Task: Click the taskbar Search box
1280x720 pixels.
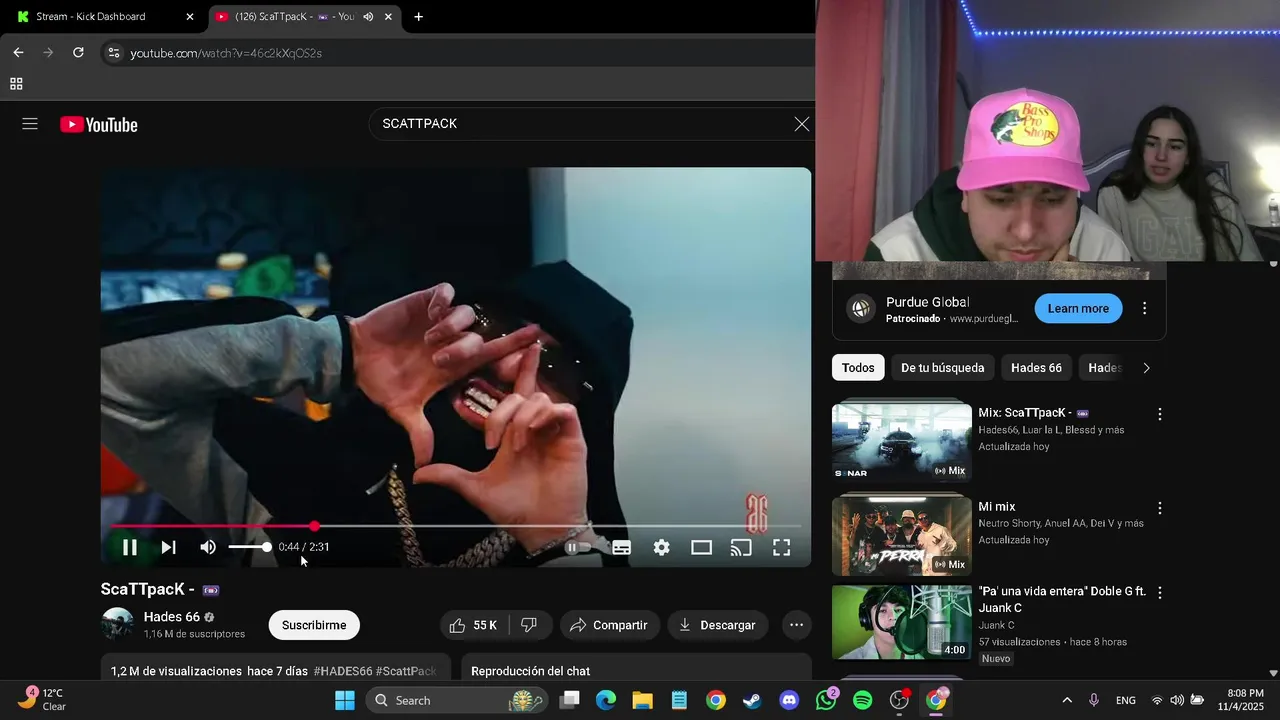Action: point(455,700)
